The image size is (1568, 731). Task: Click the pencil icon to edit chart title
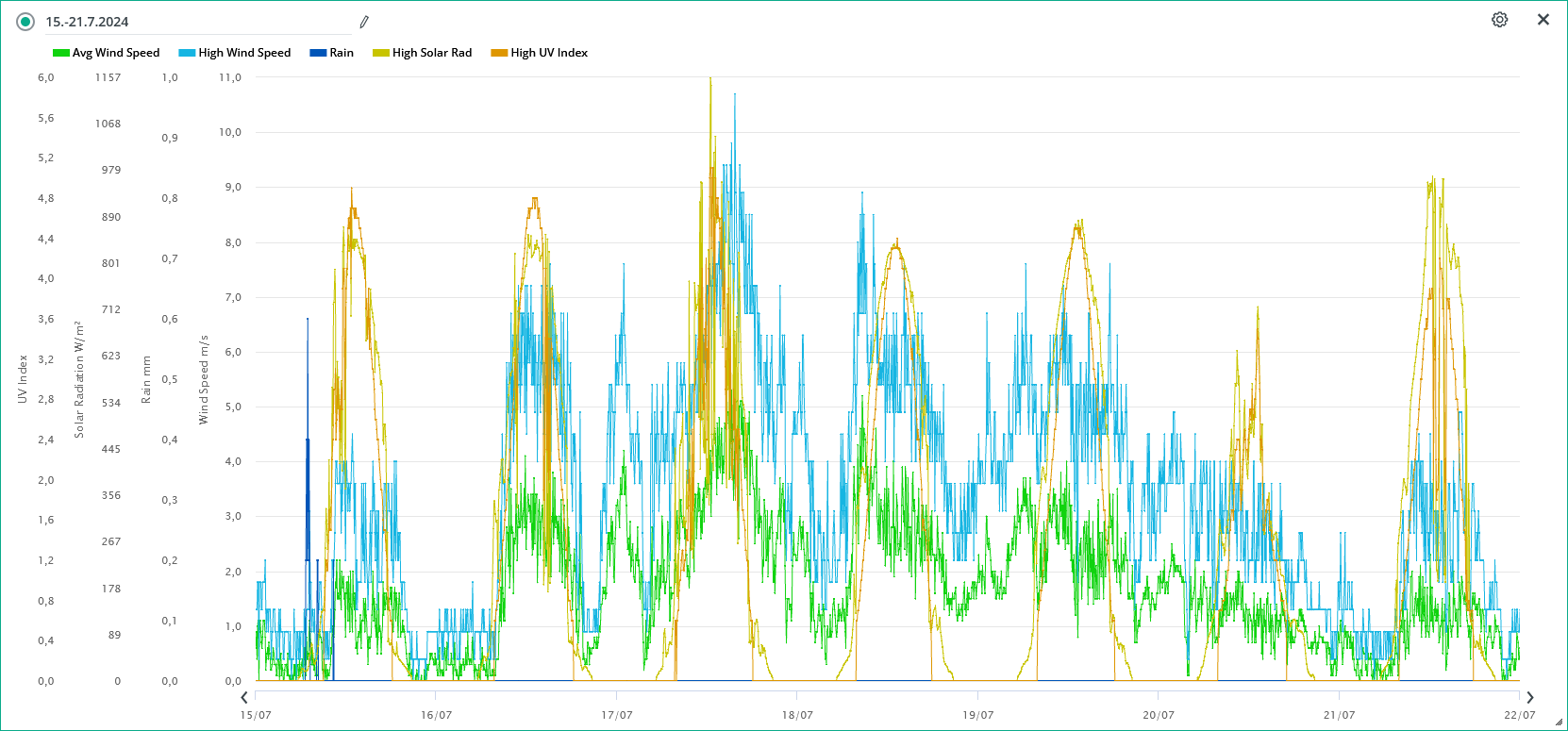pyautogui.click(x=364, y=22)
